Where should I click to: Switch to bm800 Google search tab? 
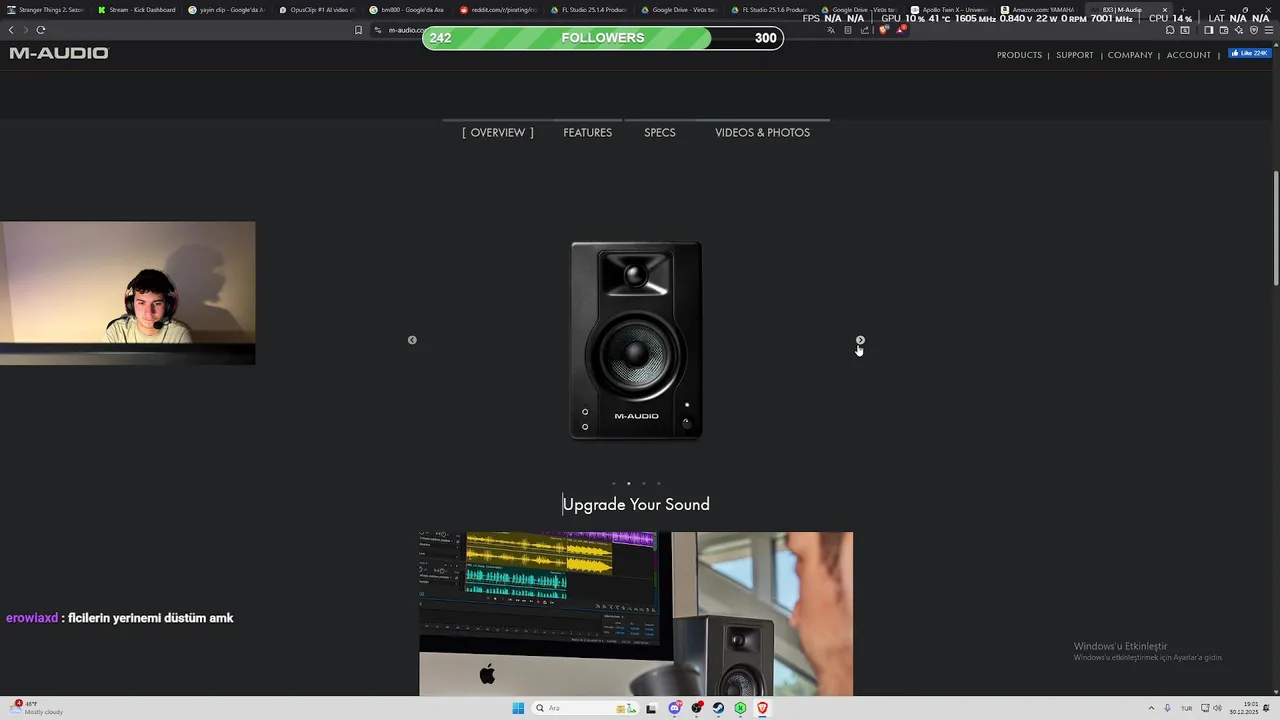click(x=408, y=10)
